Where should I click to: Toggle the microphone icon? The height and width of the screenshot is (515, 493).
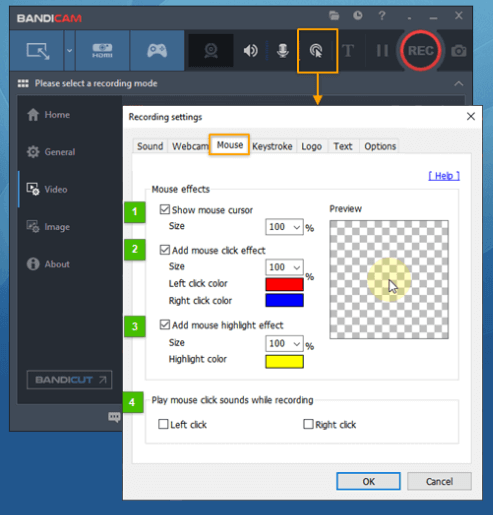point(283,51)
